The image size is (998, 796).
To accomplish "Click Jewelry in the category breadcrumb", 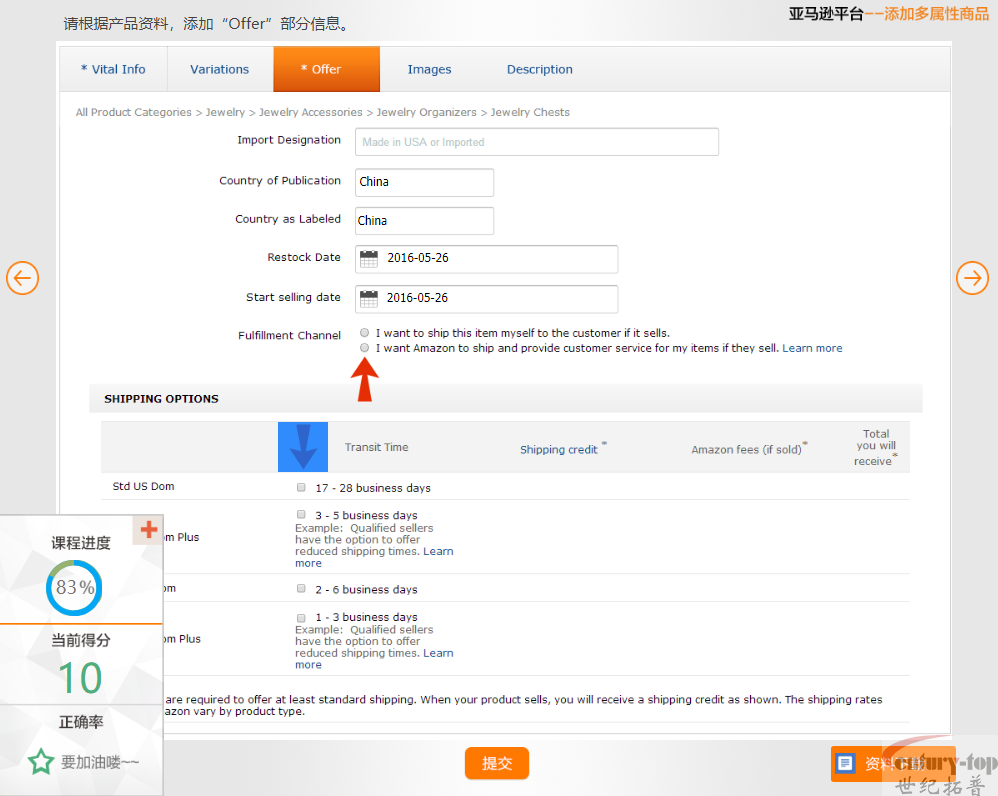I will pos(225,112).
